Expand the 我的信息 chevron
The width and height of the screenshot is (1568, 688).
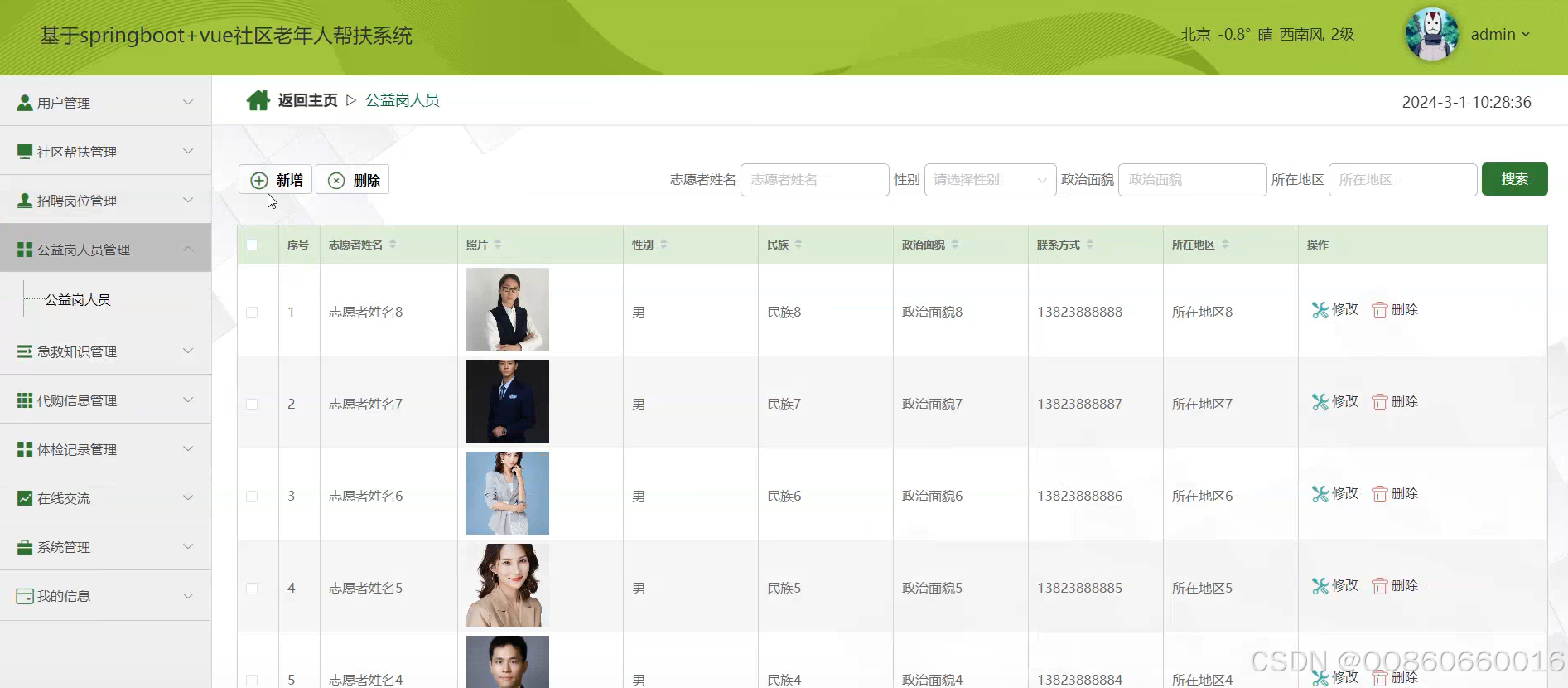(188, 595)
